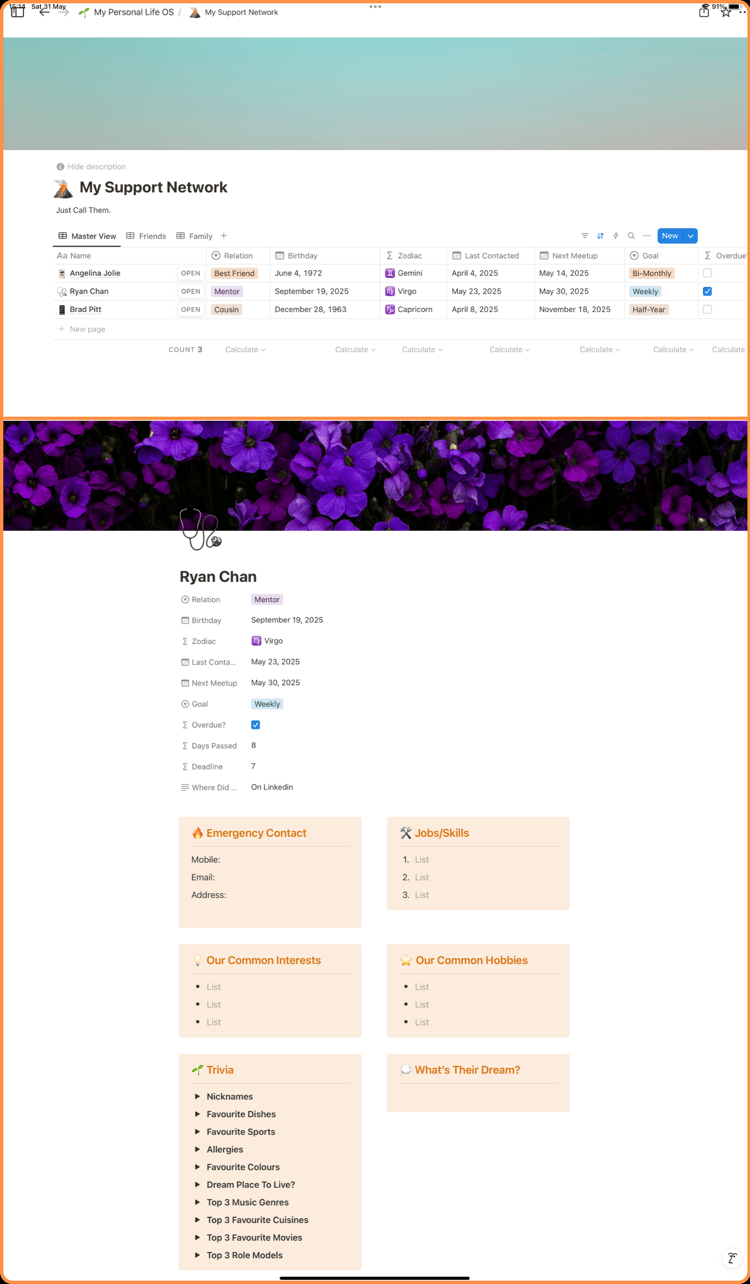Click the Best Friend relation tag
This screenshot has height=1284, width=750.
point(235,273)
